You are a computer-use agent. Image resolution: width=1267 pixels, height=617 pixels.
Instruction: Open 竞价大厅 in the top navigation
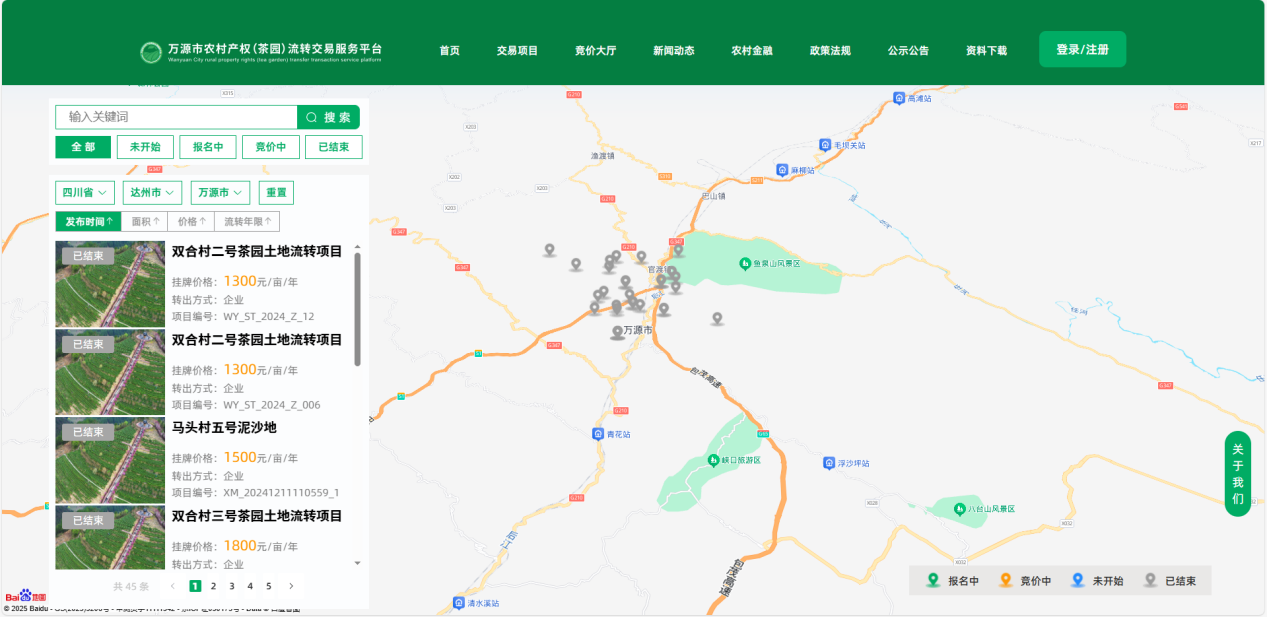(x=595, y=51)
